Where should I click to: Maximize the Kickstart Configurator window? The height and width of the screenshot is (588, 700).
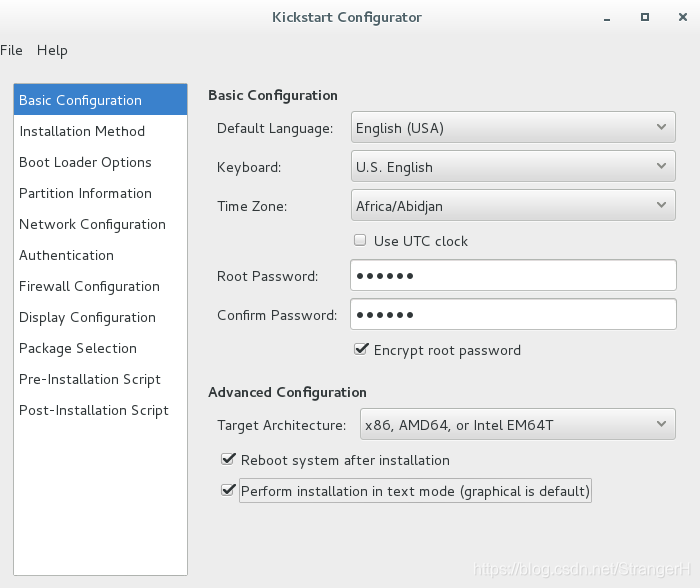pyautogui.click(x=645, y=17)
